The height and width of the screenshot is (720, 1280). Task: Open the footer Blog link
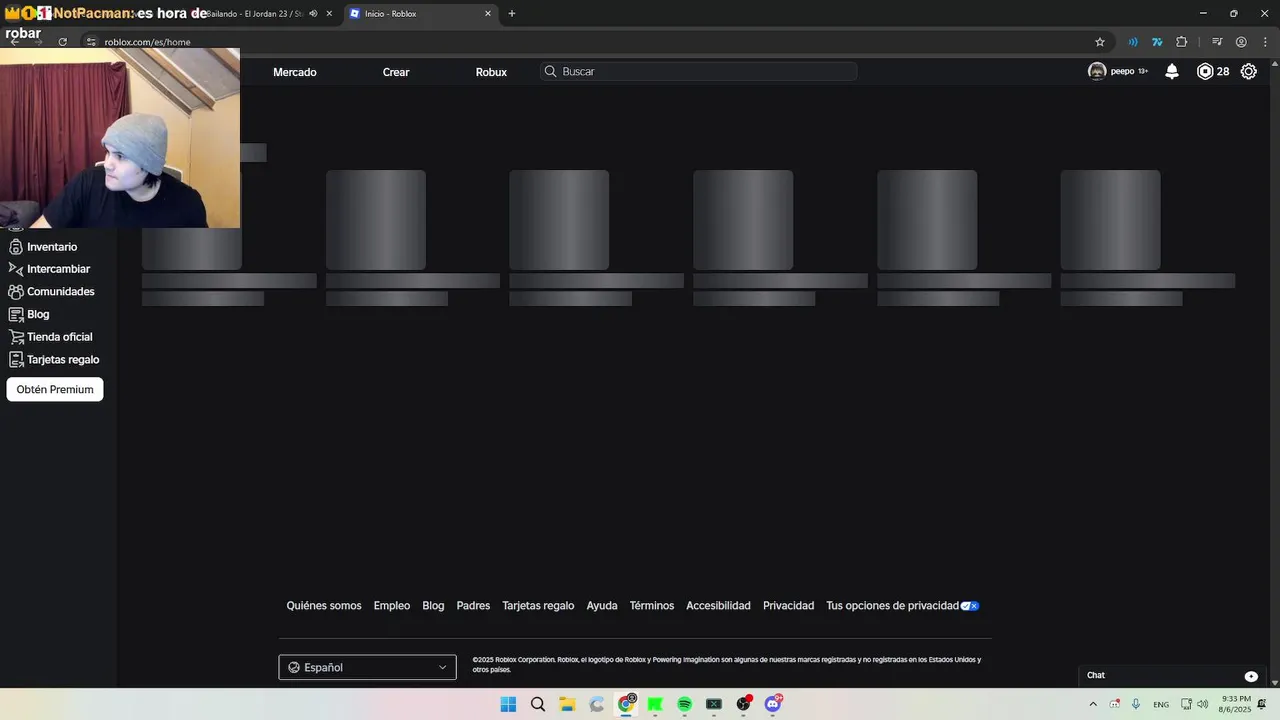pyautogui.click(x=433, y=606)
